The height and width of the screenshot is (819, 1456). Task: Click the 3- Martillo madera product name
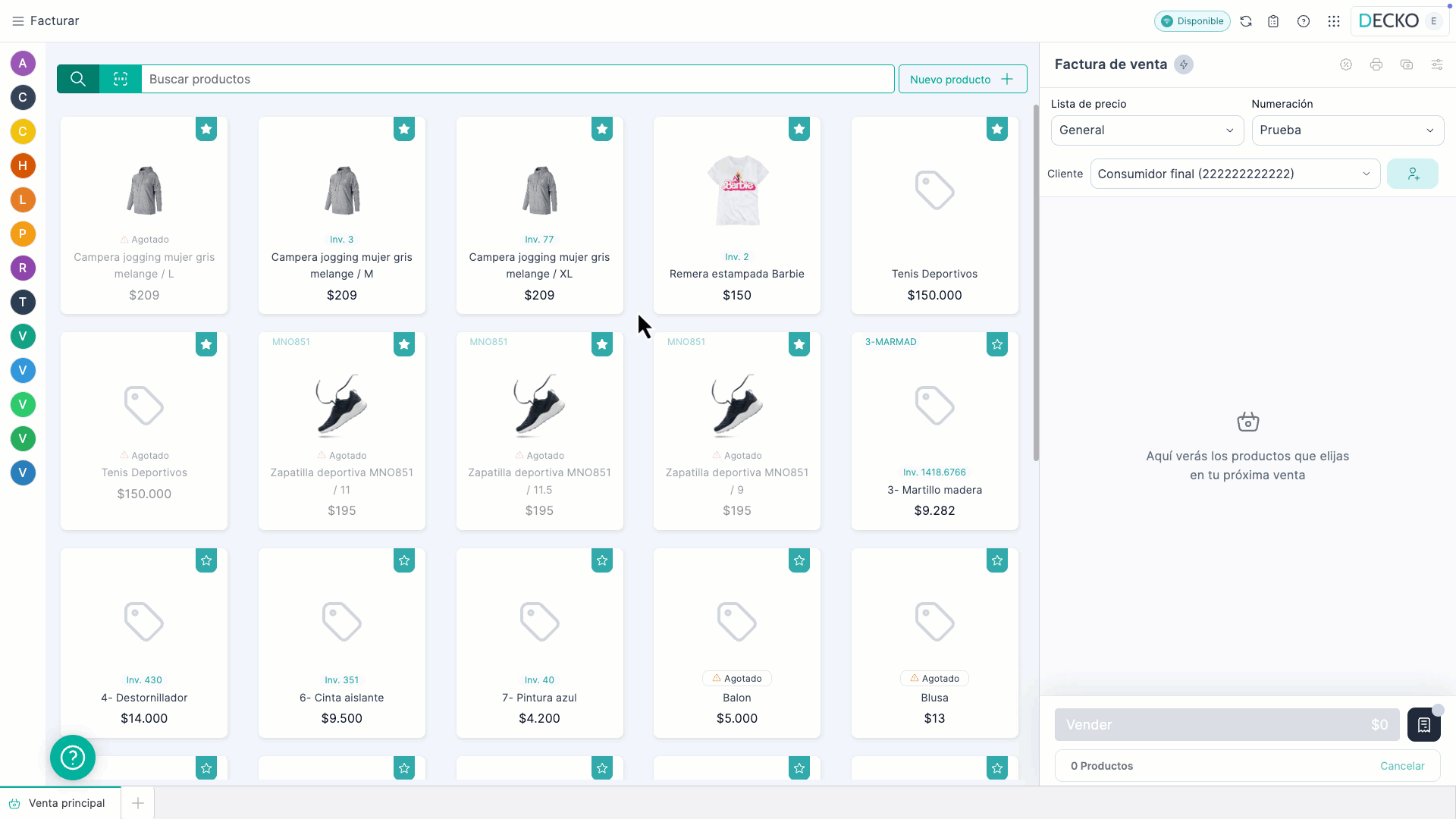point(934,490)
